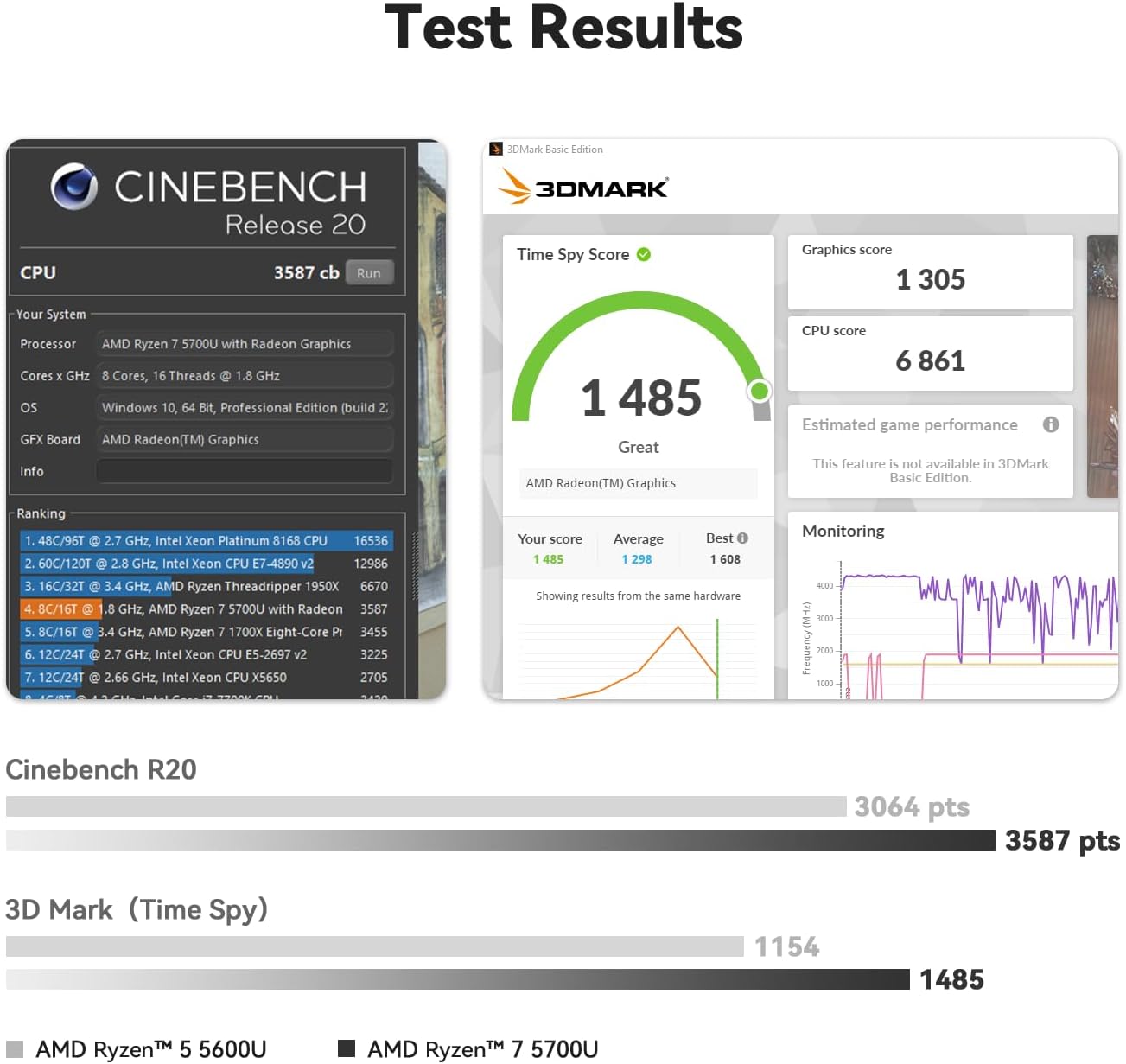Select ranking entry Intel Xeon CPU X5650
Image resolution: width=1126 pixels, height=1064 pixels.
pyautogui.click(x=207, y=678)
